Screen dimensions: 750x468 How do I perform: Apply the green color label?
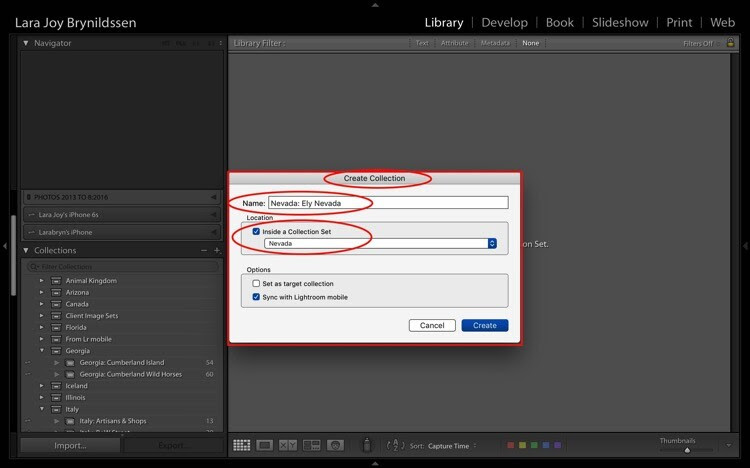pos(534,446)
